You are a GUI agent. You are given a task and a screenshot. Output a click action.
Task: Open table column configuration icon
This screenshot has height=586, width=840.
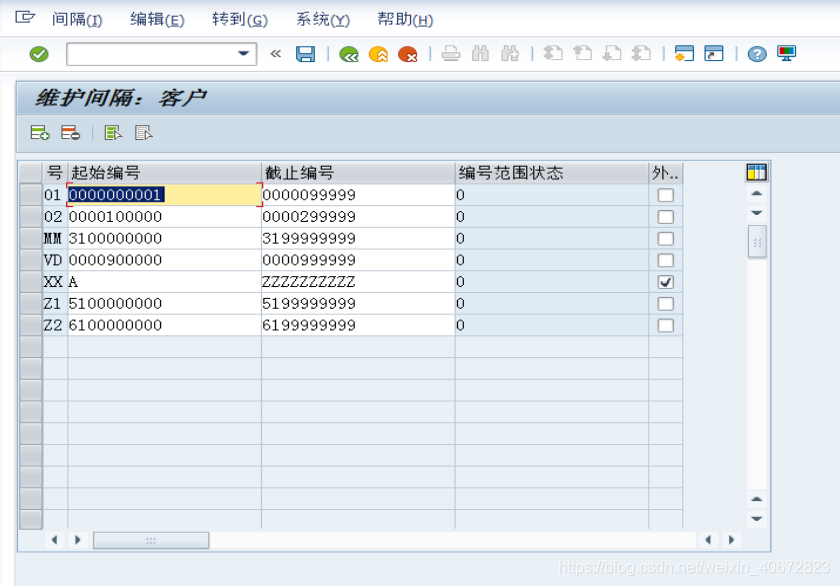coord(756,172)
